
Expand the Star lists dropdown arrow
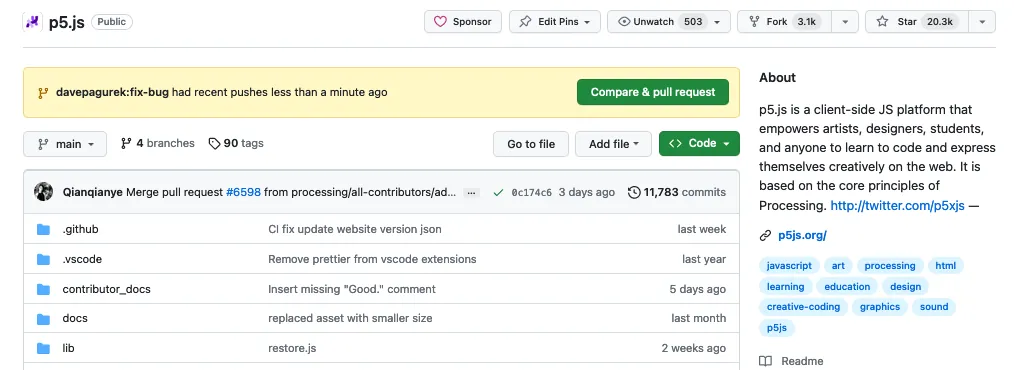click(982, 21)
